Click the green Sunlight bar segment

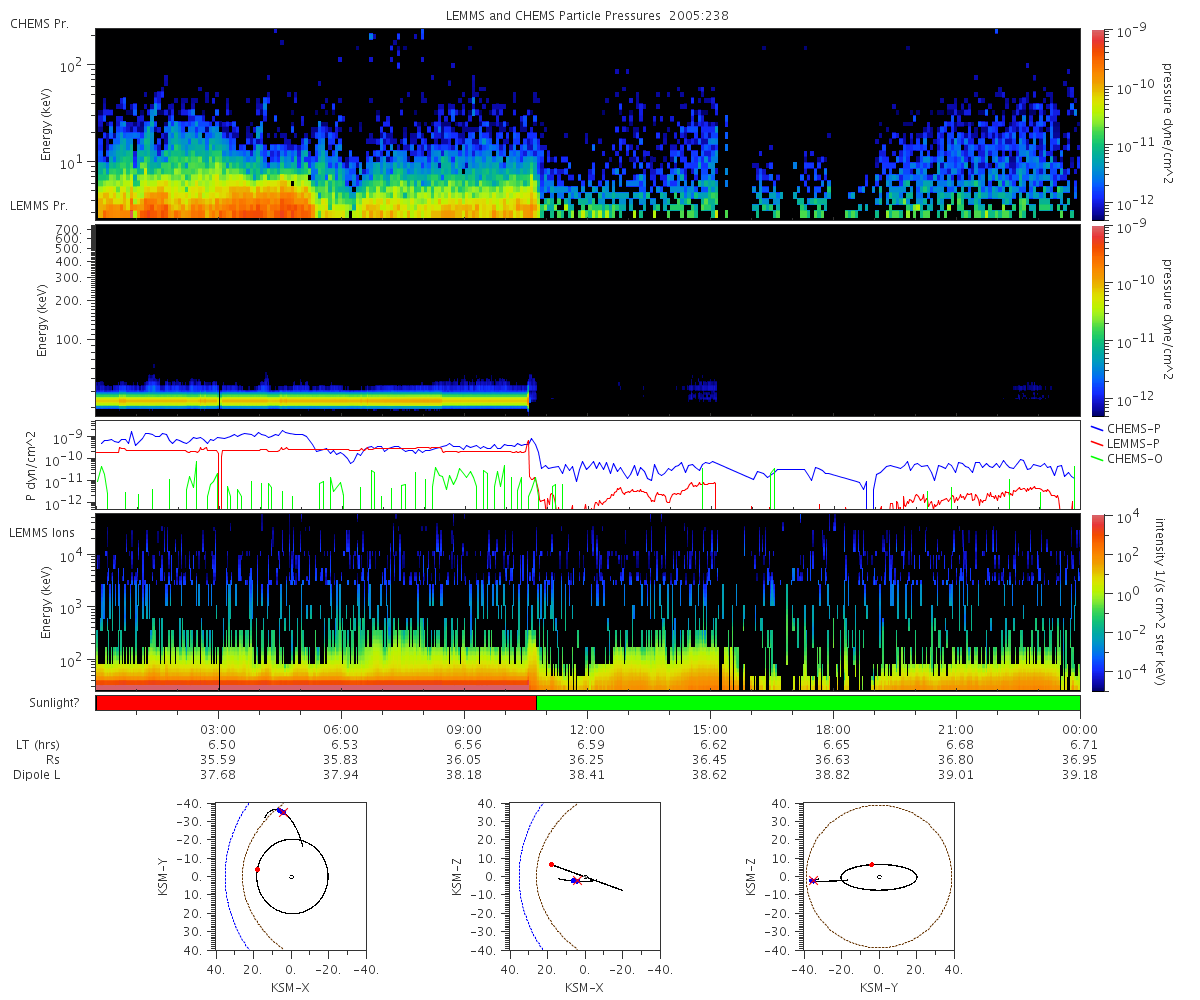click(x=808, y=703)
